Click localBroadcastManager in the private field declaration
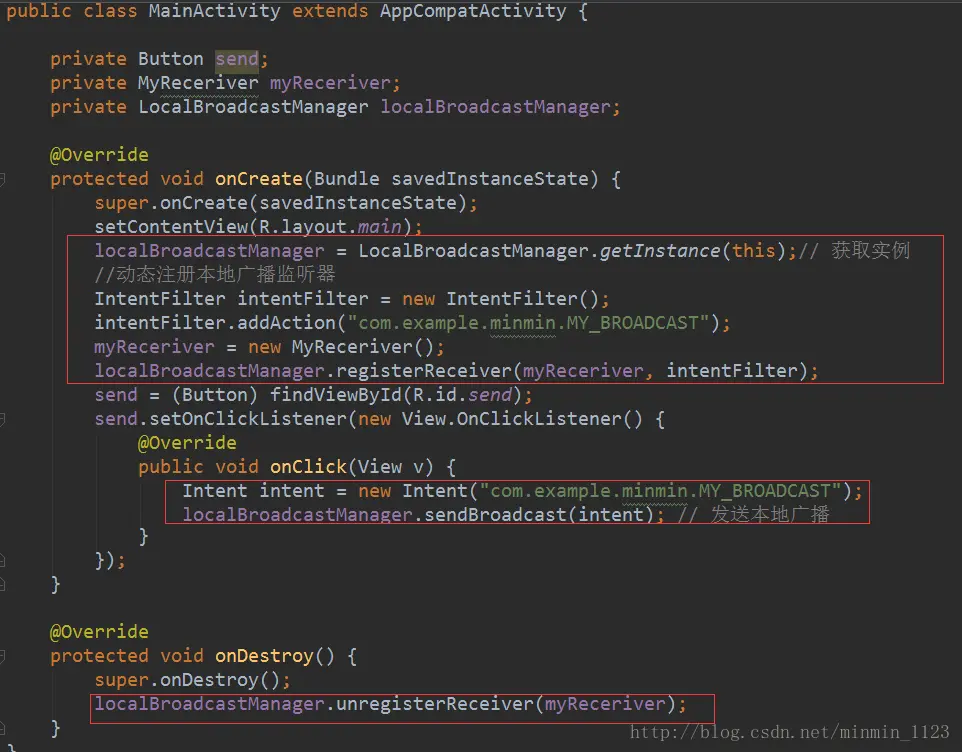This screenshot has height=752, width=962. click(495, 107)
